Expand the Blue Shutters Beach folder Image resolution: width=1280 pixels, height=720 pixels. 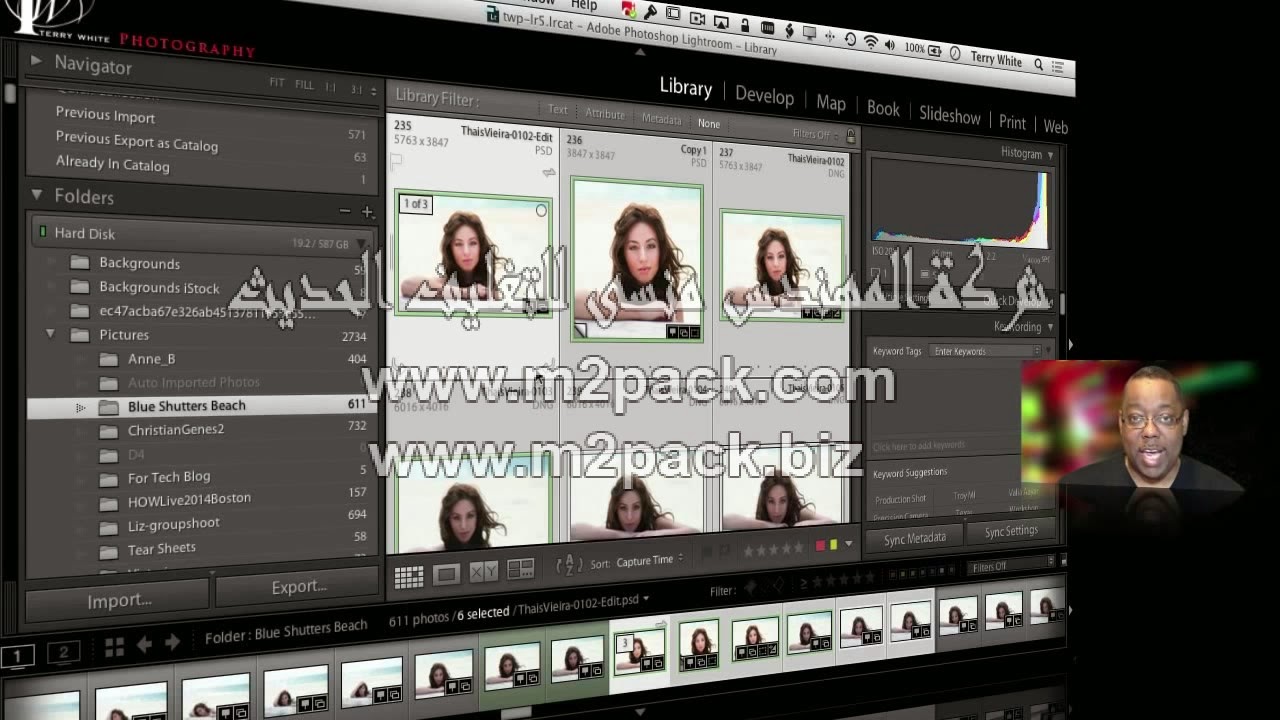point(80,408)
